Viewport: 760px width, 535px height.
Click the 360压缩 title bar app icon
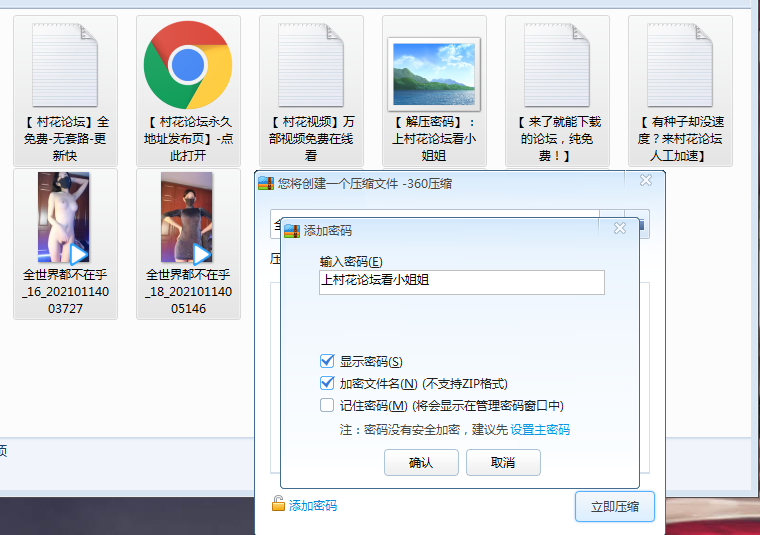[266, 183]
